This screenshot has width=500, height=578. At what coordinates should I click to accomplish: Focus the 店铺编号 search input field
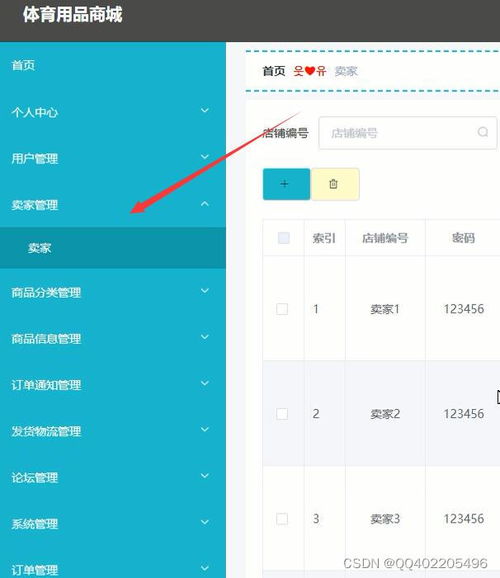(x=408, y=133)
